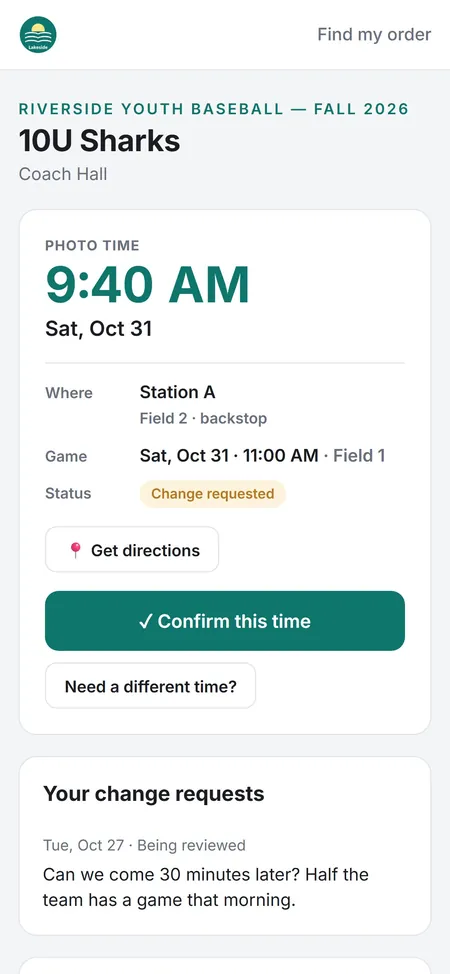This screenshot has height=974, width=450.
Task: Open the Oct 27 change request message
Action: tap(206, 887)
